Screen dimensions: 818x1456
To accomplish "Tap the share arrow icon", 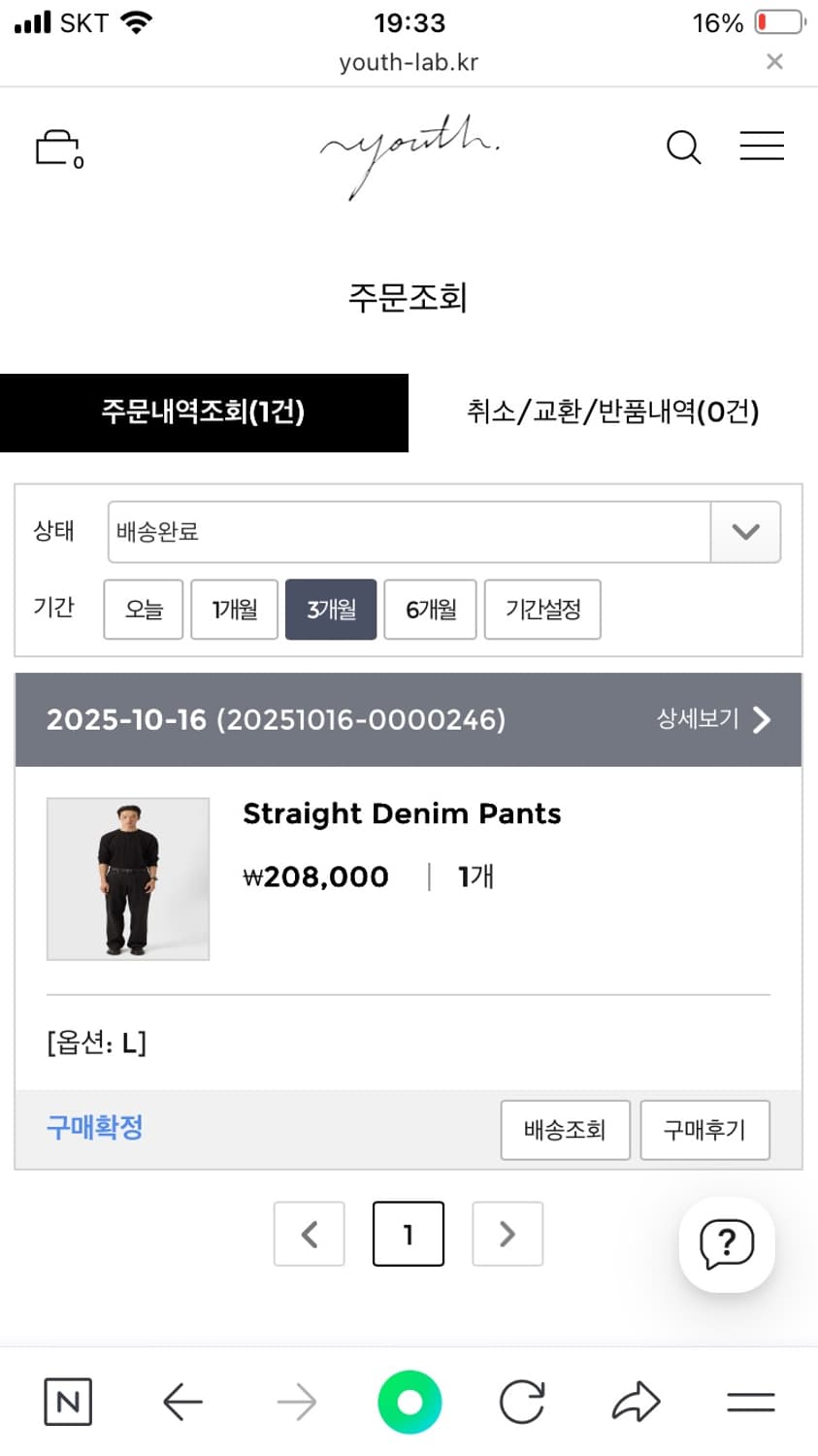I will [637, 1402].
